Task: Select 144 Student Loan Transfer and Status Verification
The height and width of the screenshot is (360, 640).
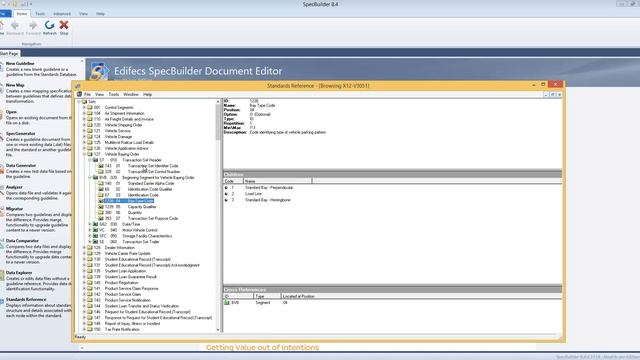Action: click(x=136, y=306)
